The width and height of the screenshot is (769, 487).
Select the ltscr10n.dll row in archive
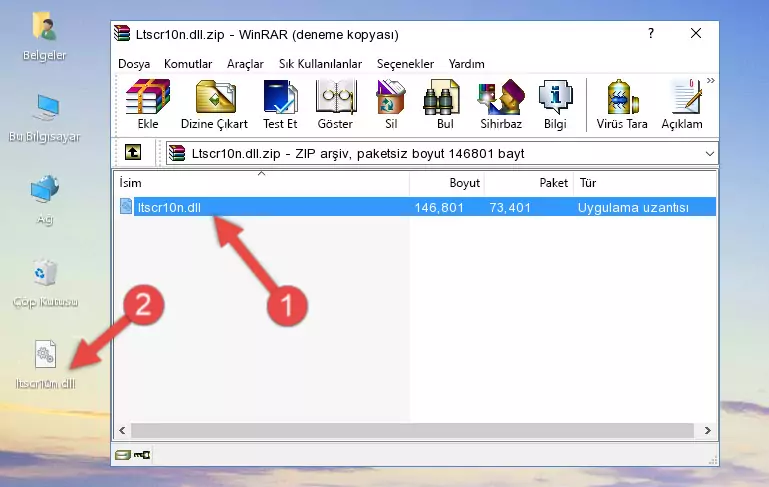point(418,207)
